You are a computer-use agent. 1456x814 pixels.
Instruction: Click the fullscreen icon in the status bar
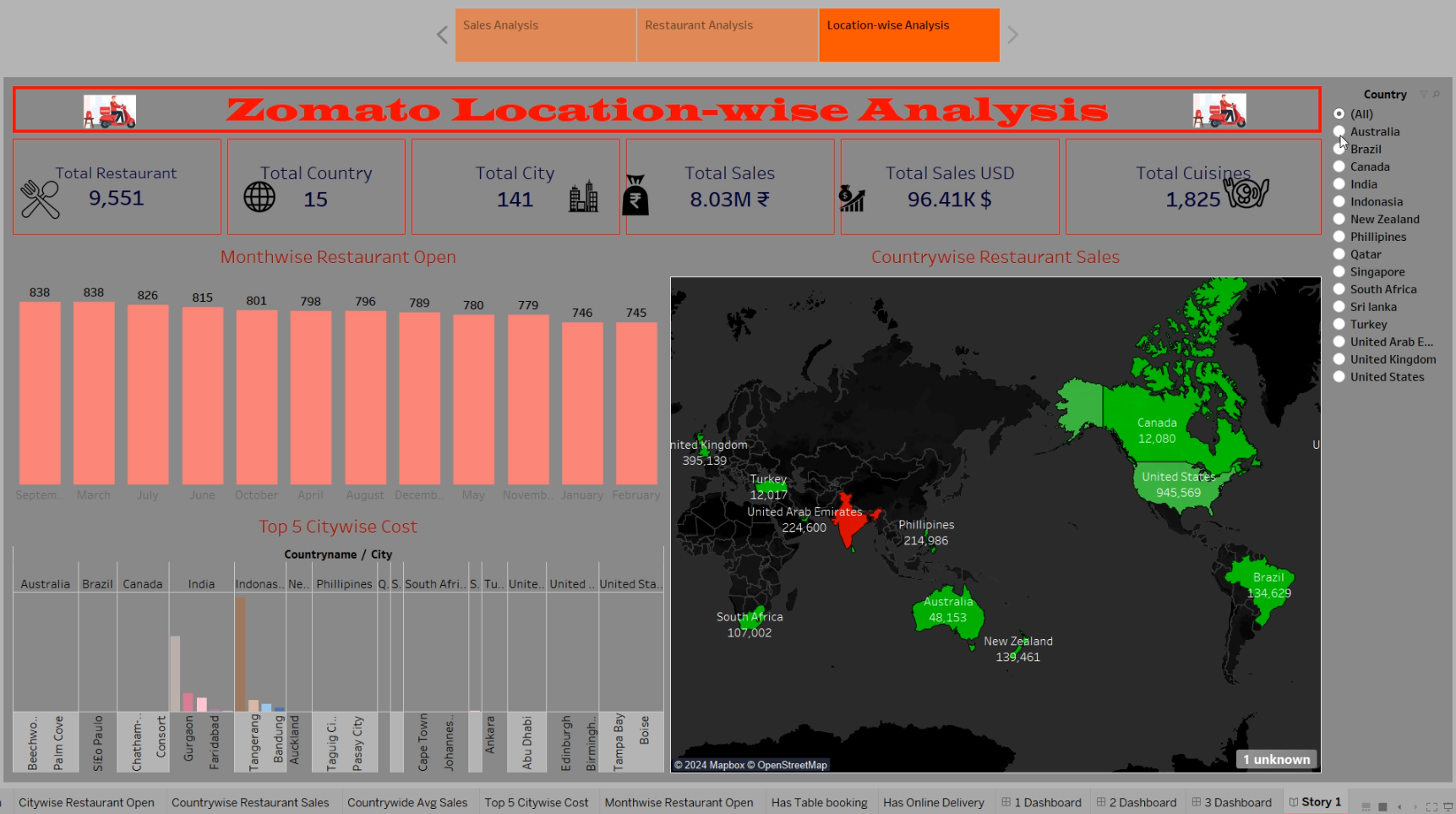tap(1431, 806)
